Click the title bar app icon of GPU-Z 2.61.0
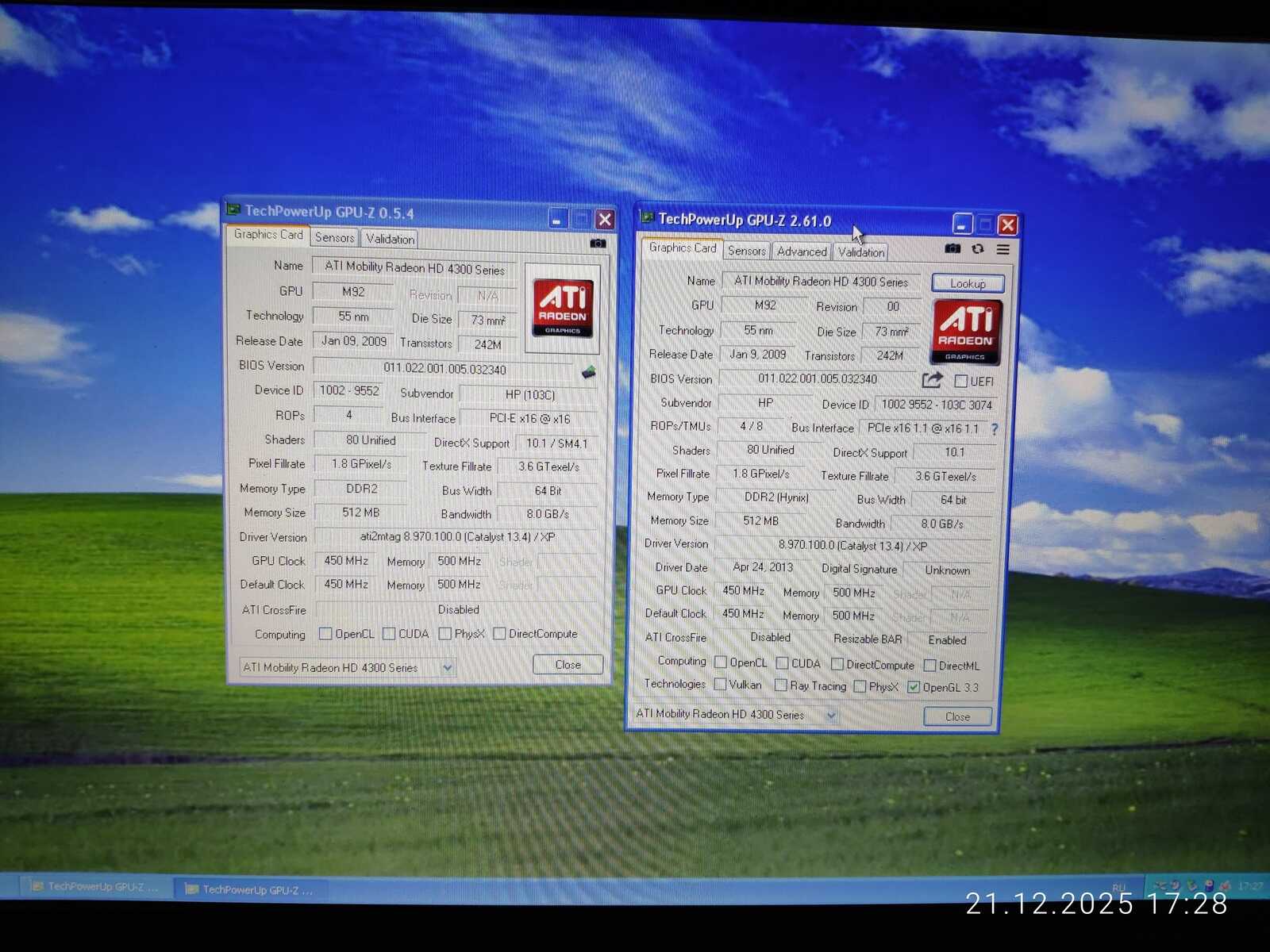This screenshot has width=1270, height=952. click(x=647, y=217)
